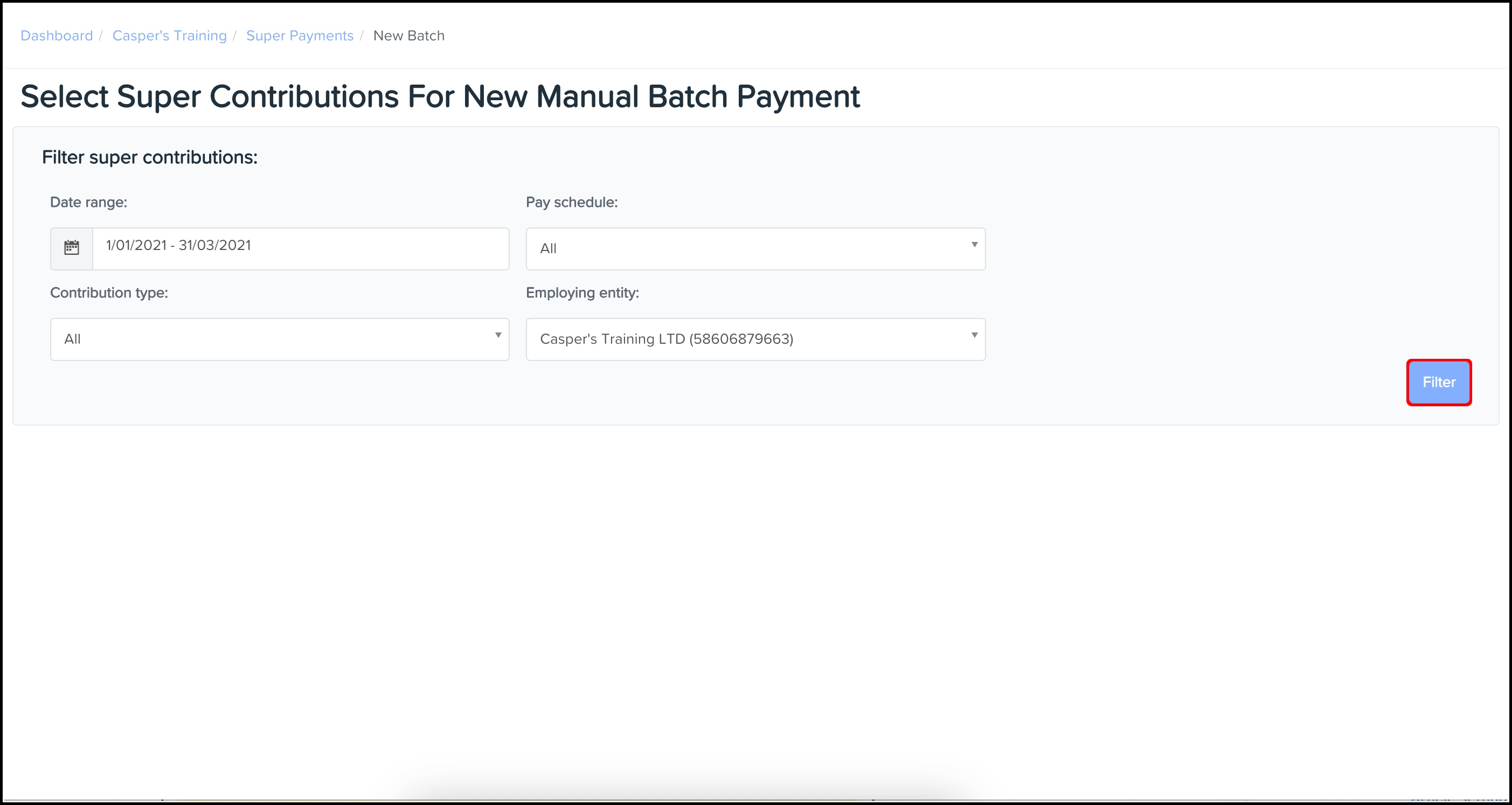Click the Contribution type dropdown arrow
Viewport: 1512px width, 805px height.
point(498,336)
